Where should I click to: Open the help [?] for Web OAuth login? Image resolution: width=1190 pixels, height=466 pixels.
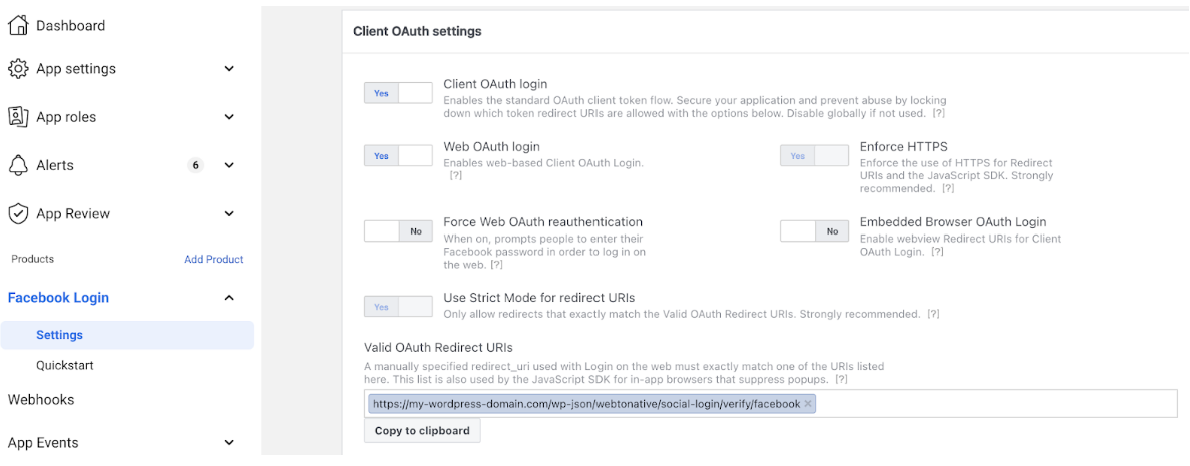tap(456, 175)
